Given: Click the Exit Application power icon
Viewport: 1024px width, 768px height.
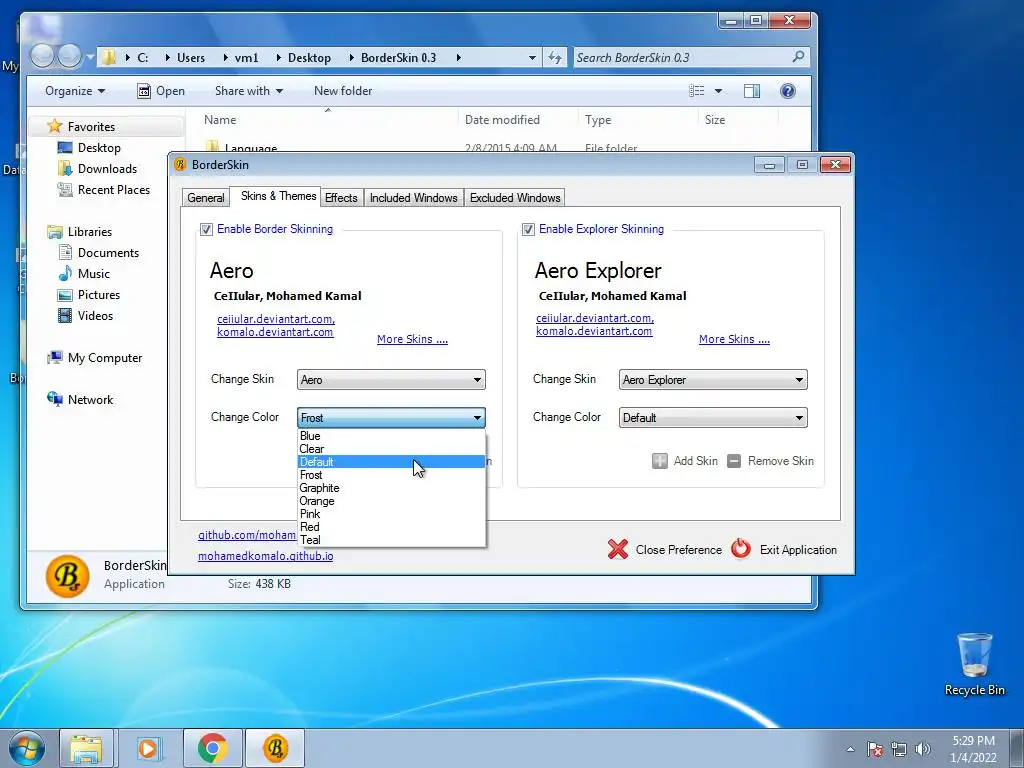Looking at the screenshot, I should [741, 549].
